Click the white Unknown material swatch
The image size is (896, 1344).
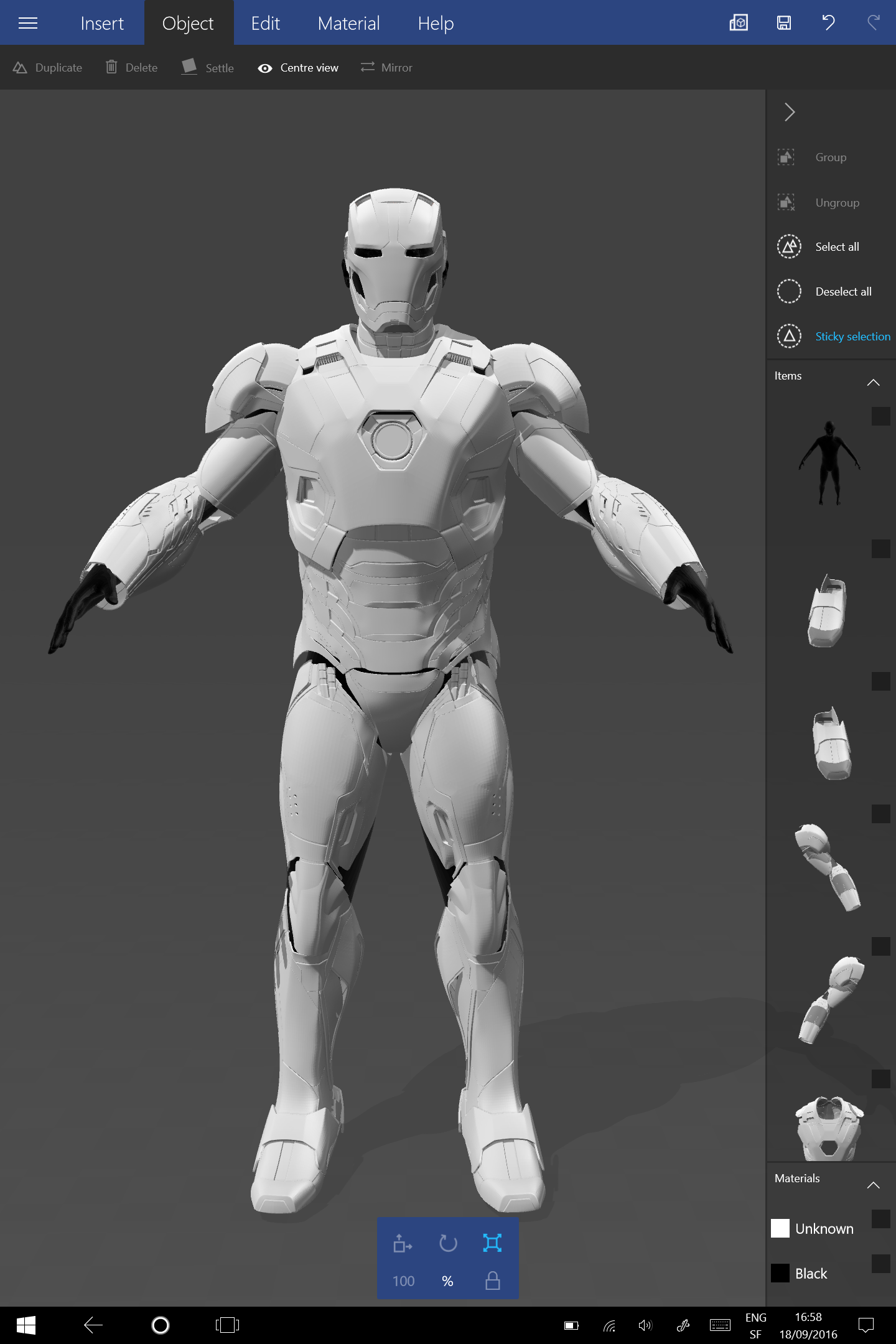coord(780,1228)
